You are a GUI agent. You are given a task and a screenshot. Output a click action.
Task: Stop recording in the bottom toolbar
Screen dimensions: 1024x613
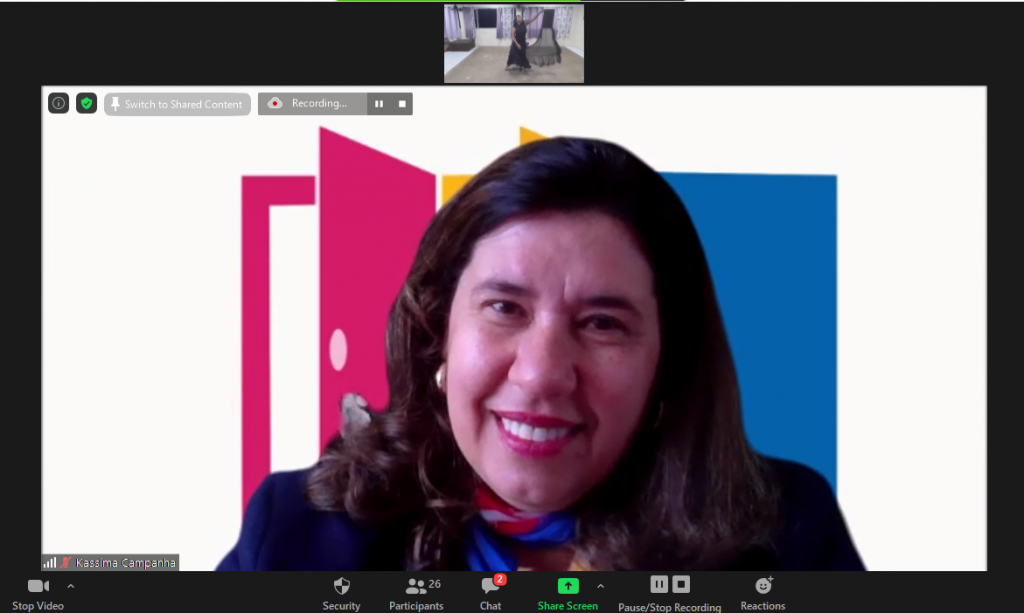pyautogui.click(x=681, y=584)
